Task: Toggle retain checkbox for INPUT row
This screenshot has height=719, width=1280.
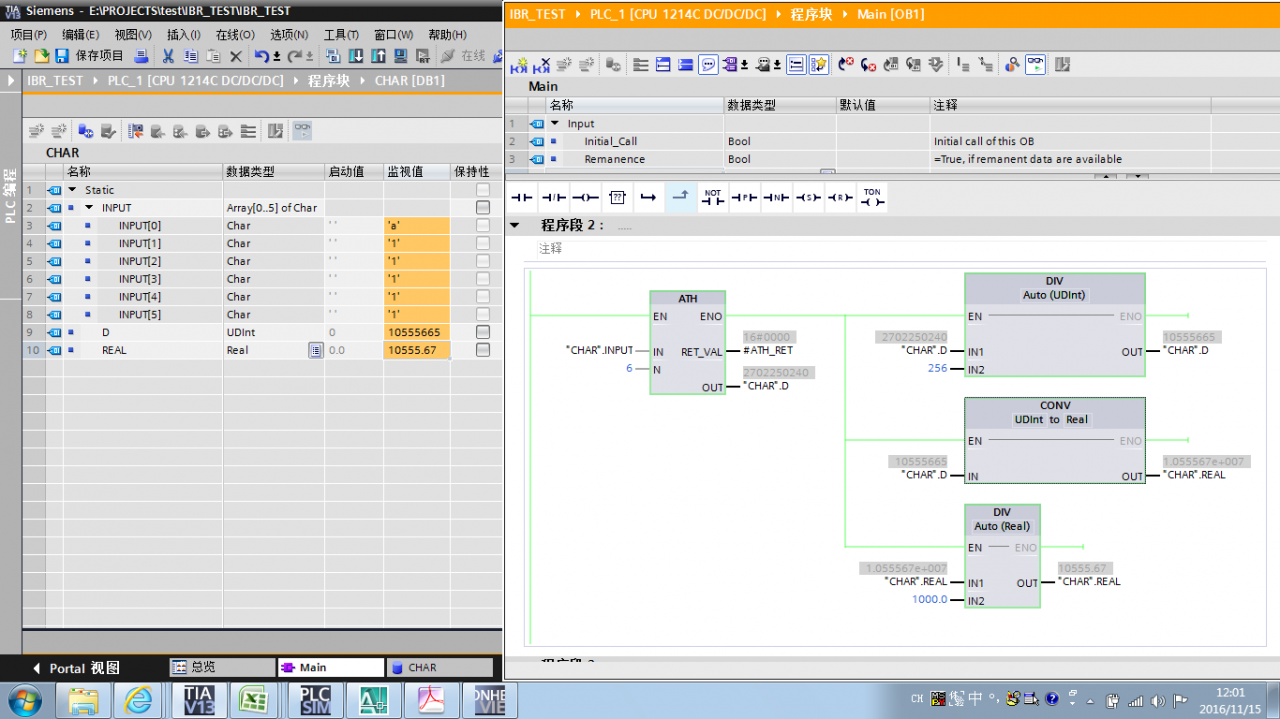Action: tap(483, 207)
